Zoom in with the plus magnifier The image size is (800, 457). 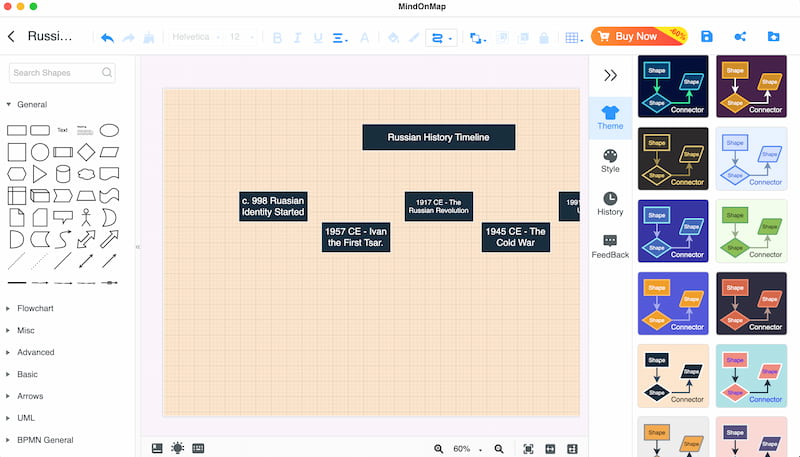pos(438,449)
